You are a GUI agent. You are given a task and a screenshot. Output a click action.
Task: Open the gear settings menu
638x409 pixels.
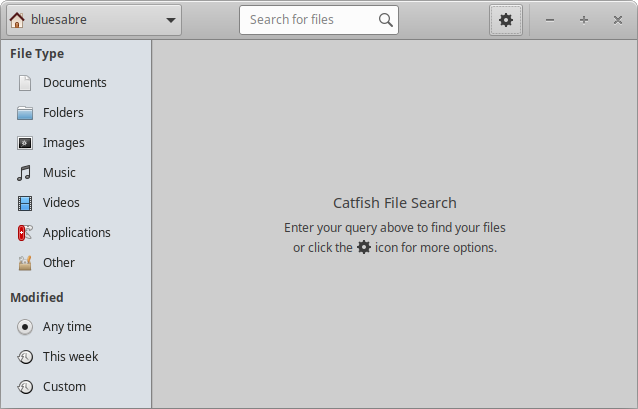(x=506, y=20)
